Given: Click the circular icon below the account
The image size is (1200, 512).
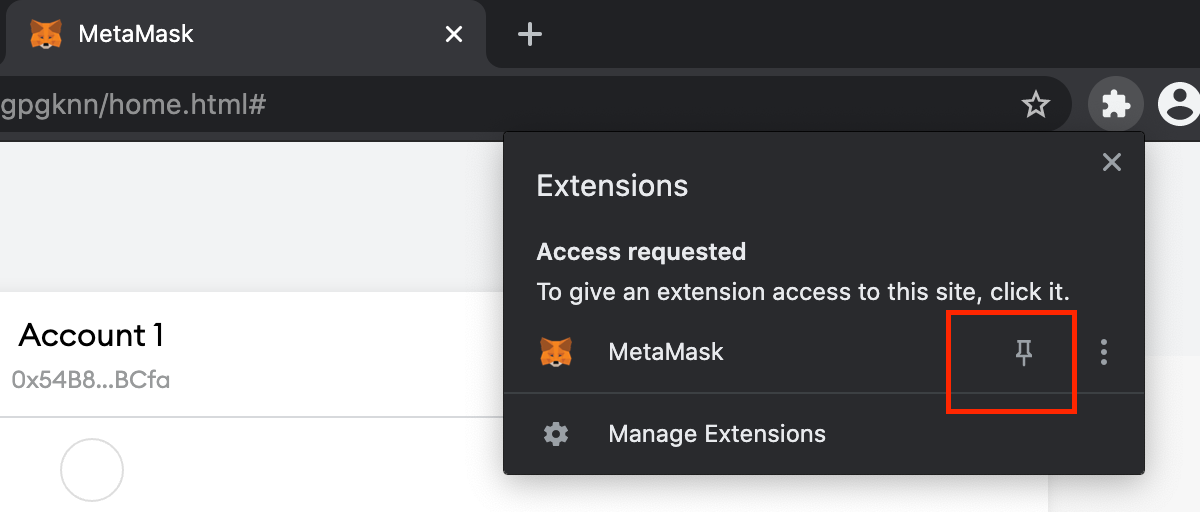Looking at the screenshot, I should click(92, 469).
